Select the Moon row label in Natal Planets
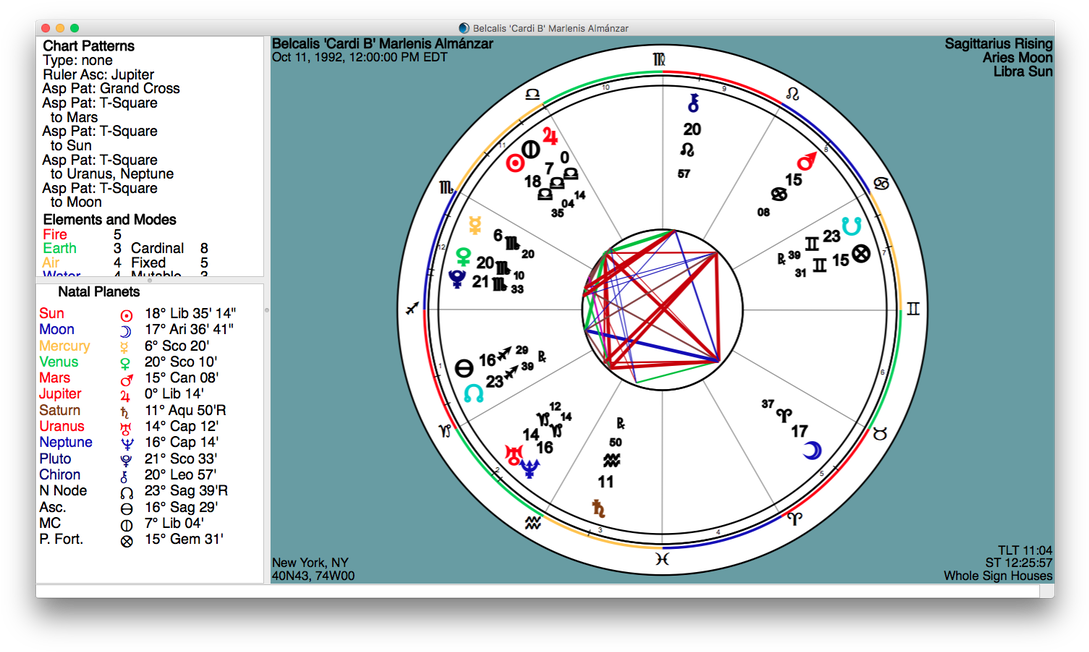Image resolution: width=1089 pixels, height=652 pixels. pos(56,329)
